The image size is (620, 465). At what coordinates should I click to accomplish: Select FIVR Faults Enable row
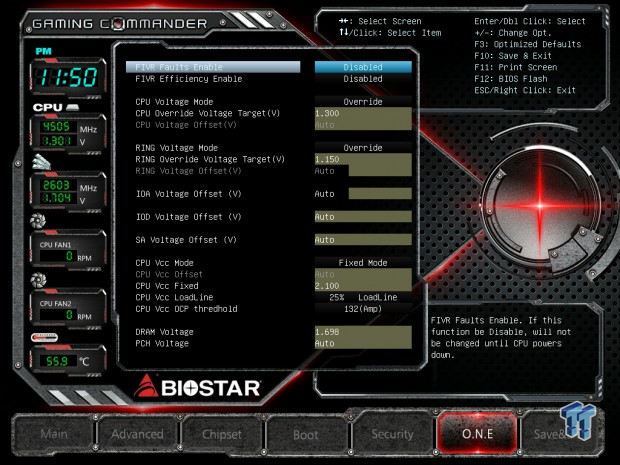pos(213,67)
